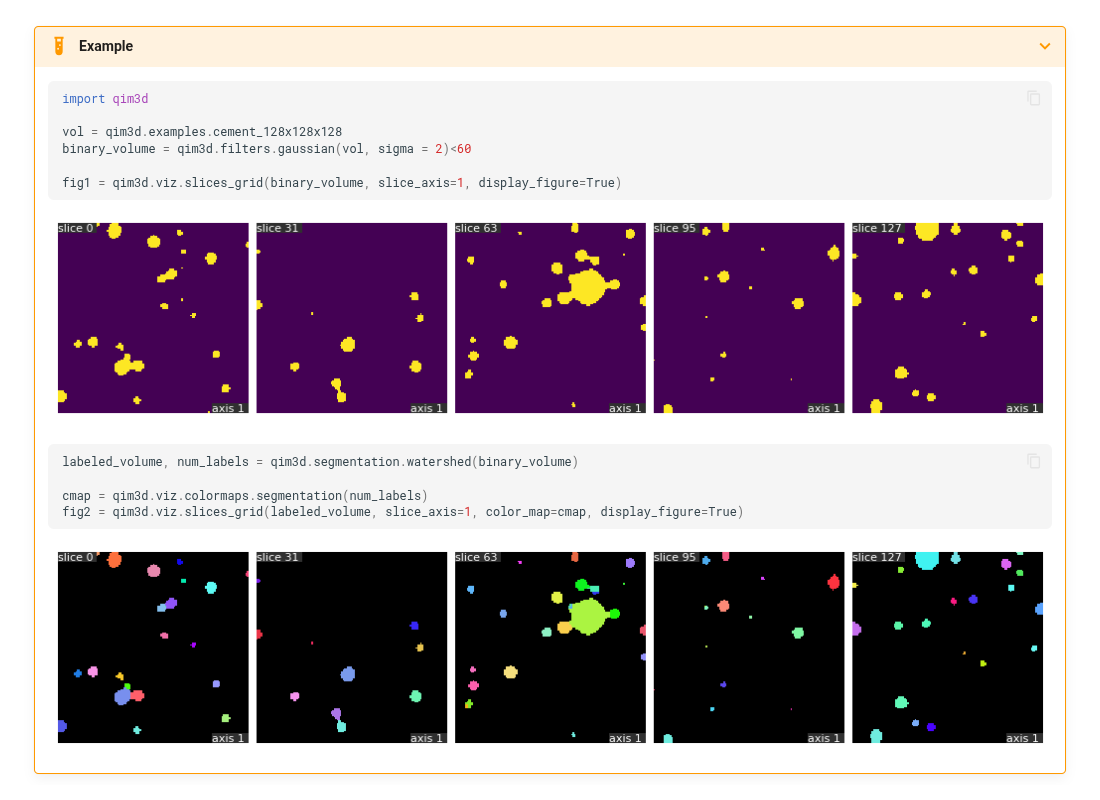Click the test tube icon beside Example

click(x=57, y=45)
